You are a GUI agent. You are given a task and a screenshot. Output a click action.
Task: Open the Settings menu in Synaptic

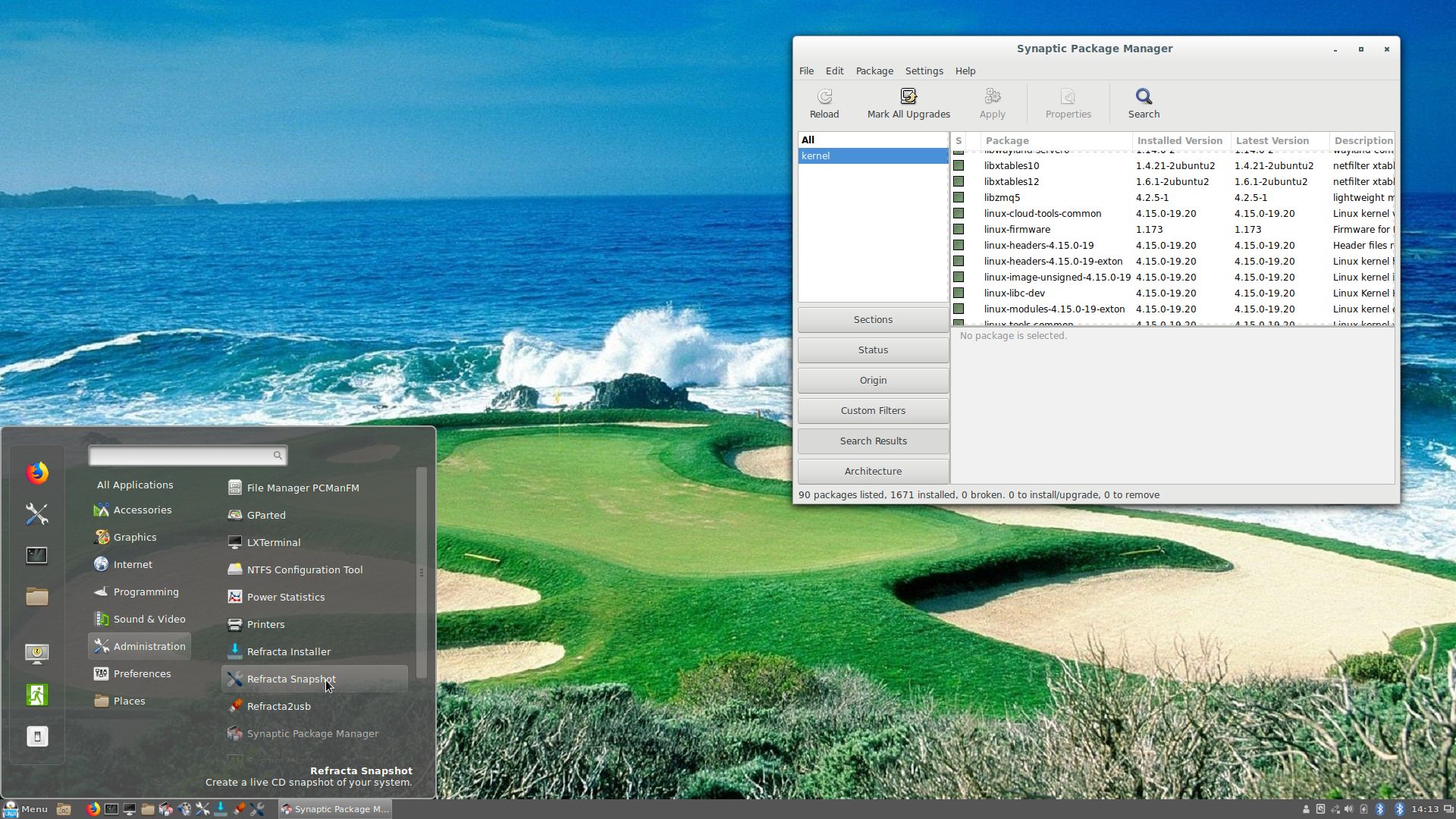point(924,71)
